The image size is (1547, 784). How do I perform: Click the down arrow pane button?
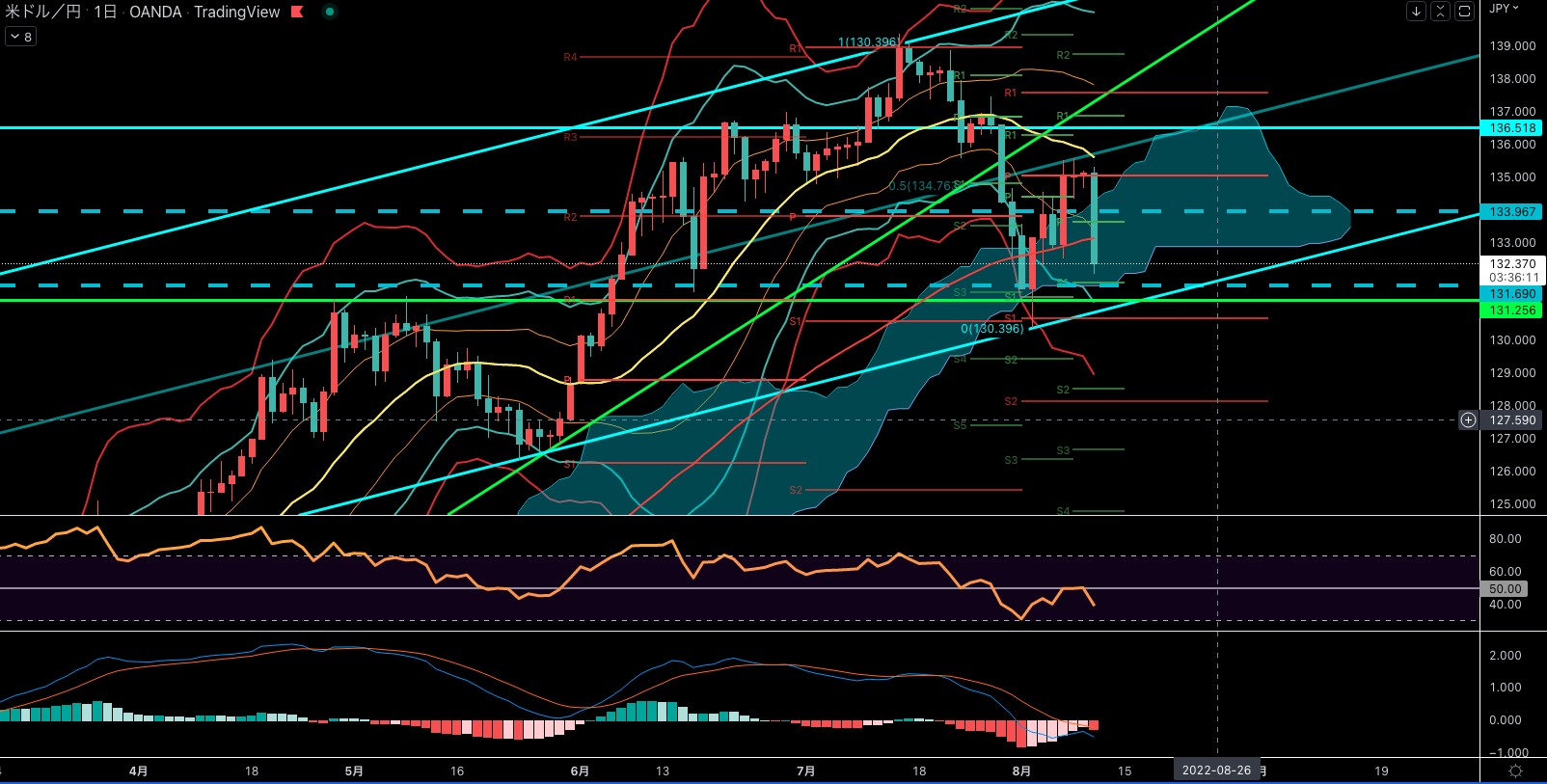(1416, 12)
